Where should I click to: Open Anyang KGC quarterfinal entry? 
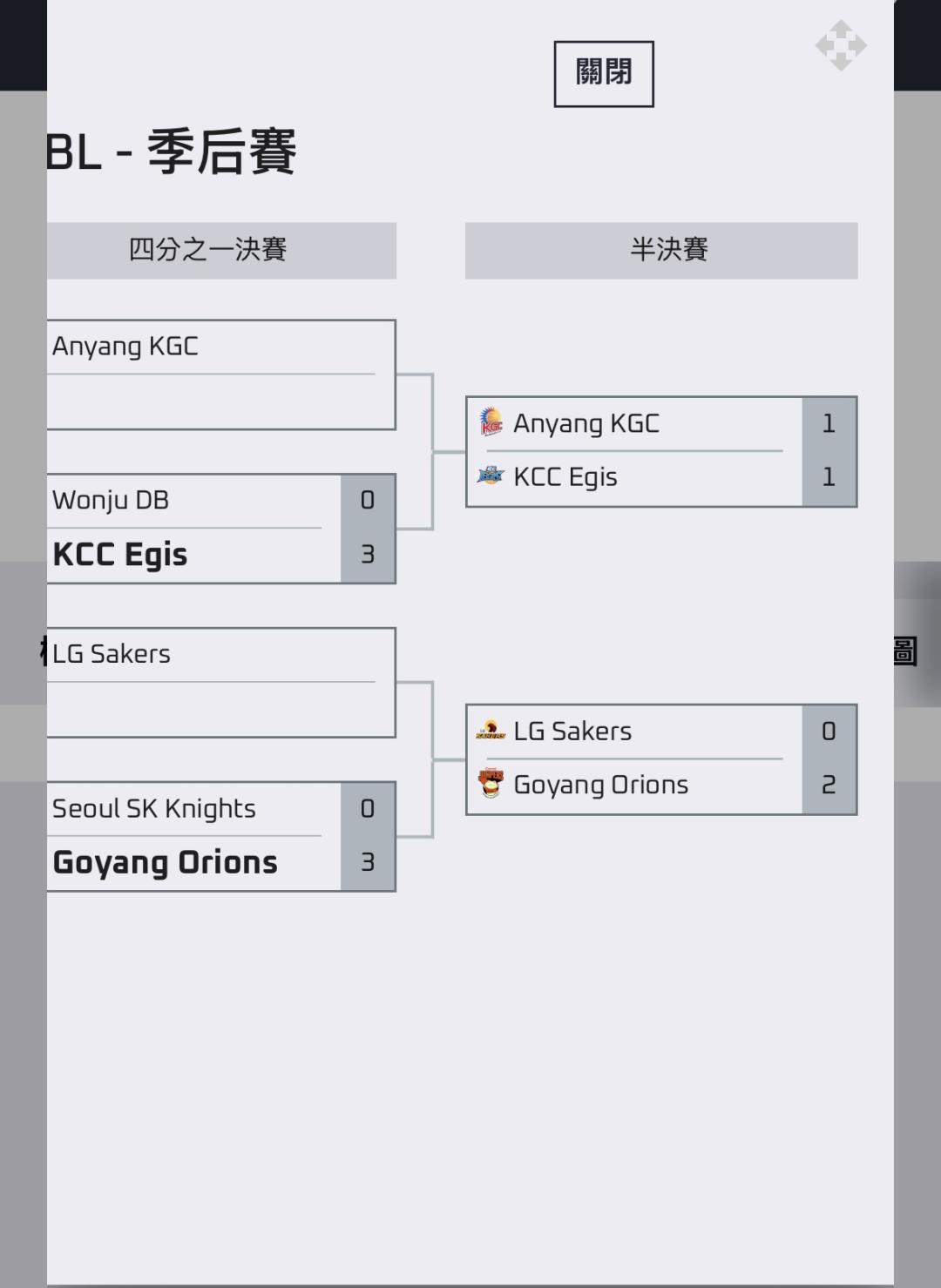(125, 347)
